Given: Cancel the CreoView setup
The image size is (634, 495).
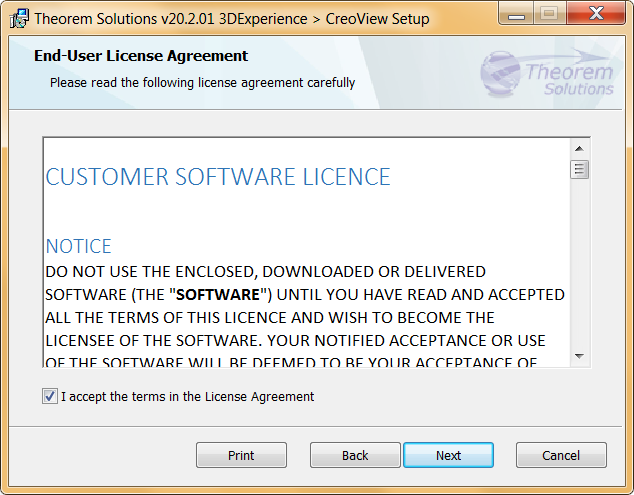Looking at the screenshot, I should 561,455.
